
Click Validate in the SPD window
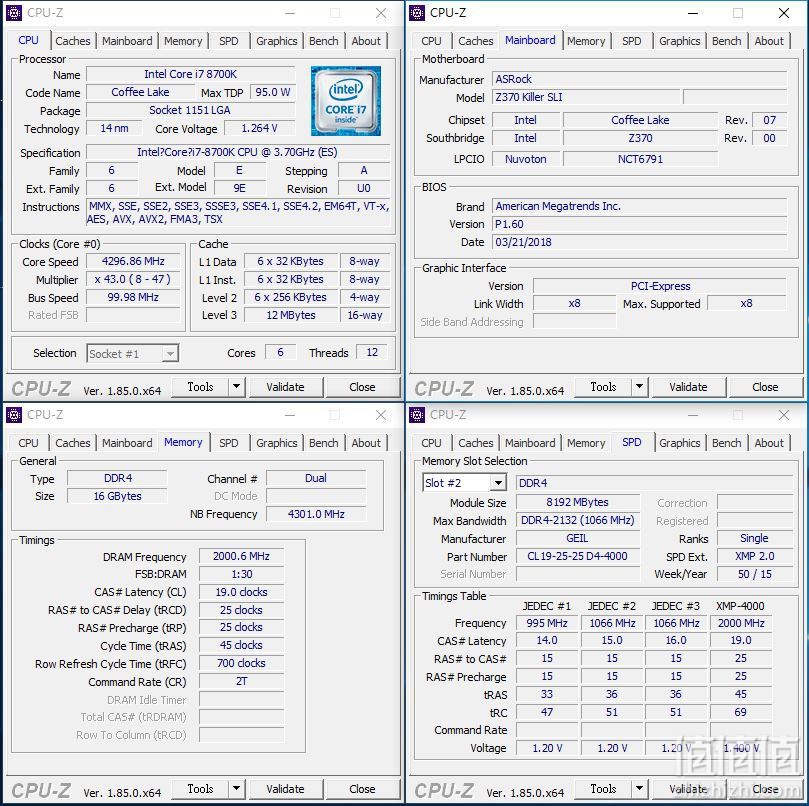click(x=688, y=789)
